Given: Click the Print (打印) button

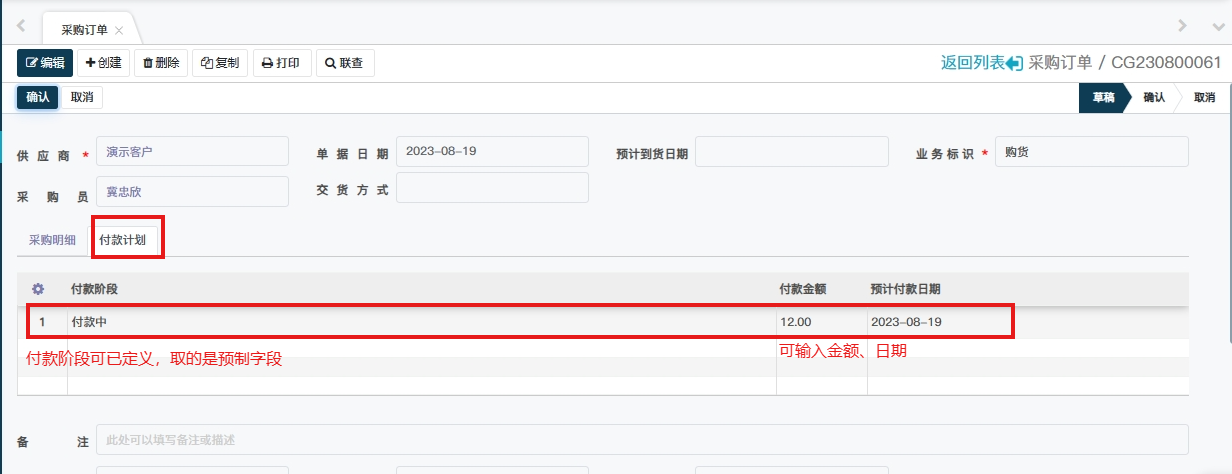Looking at the screenshot, I should (x=281, y=63).
